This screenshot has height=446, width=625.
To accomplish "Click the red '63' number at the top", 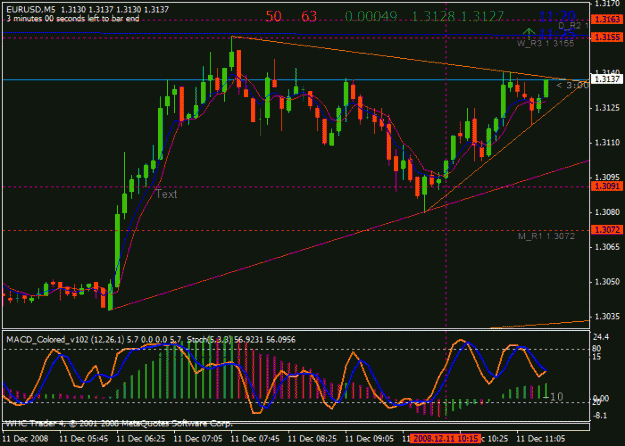I will click(309, 16).
